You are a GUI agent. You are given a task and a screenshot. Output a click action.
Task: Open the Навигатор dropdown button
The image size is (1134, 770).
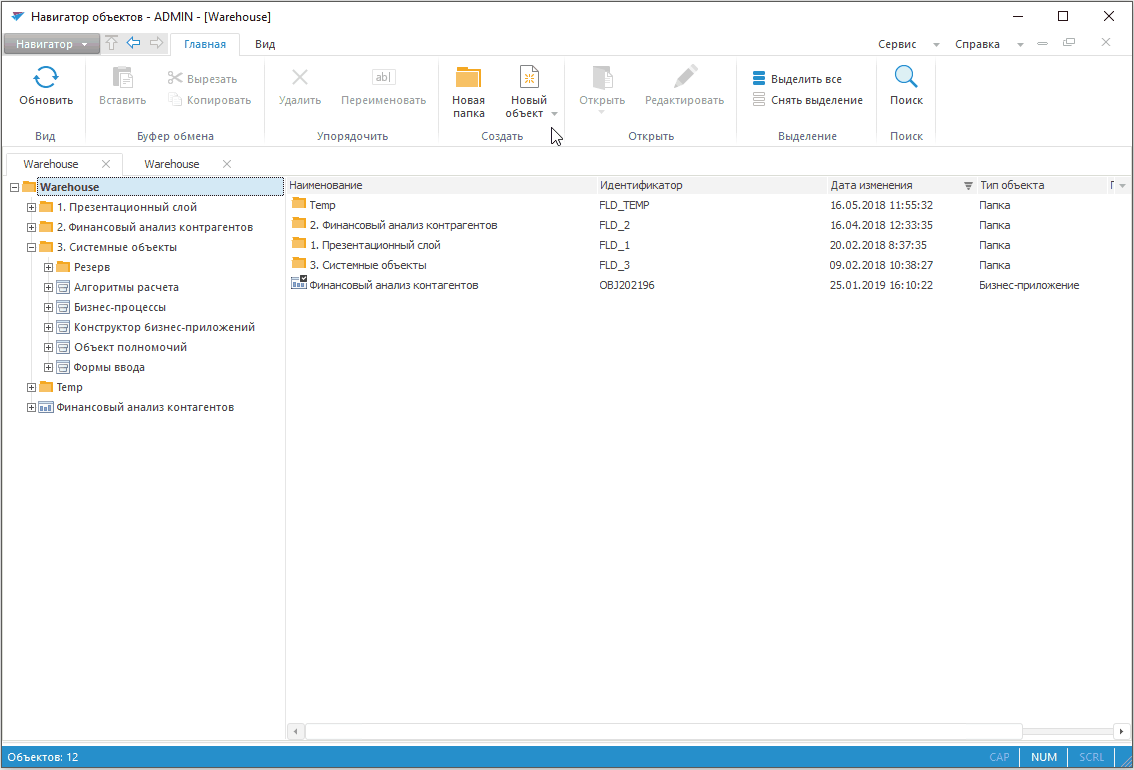pos(51,44)
